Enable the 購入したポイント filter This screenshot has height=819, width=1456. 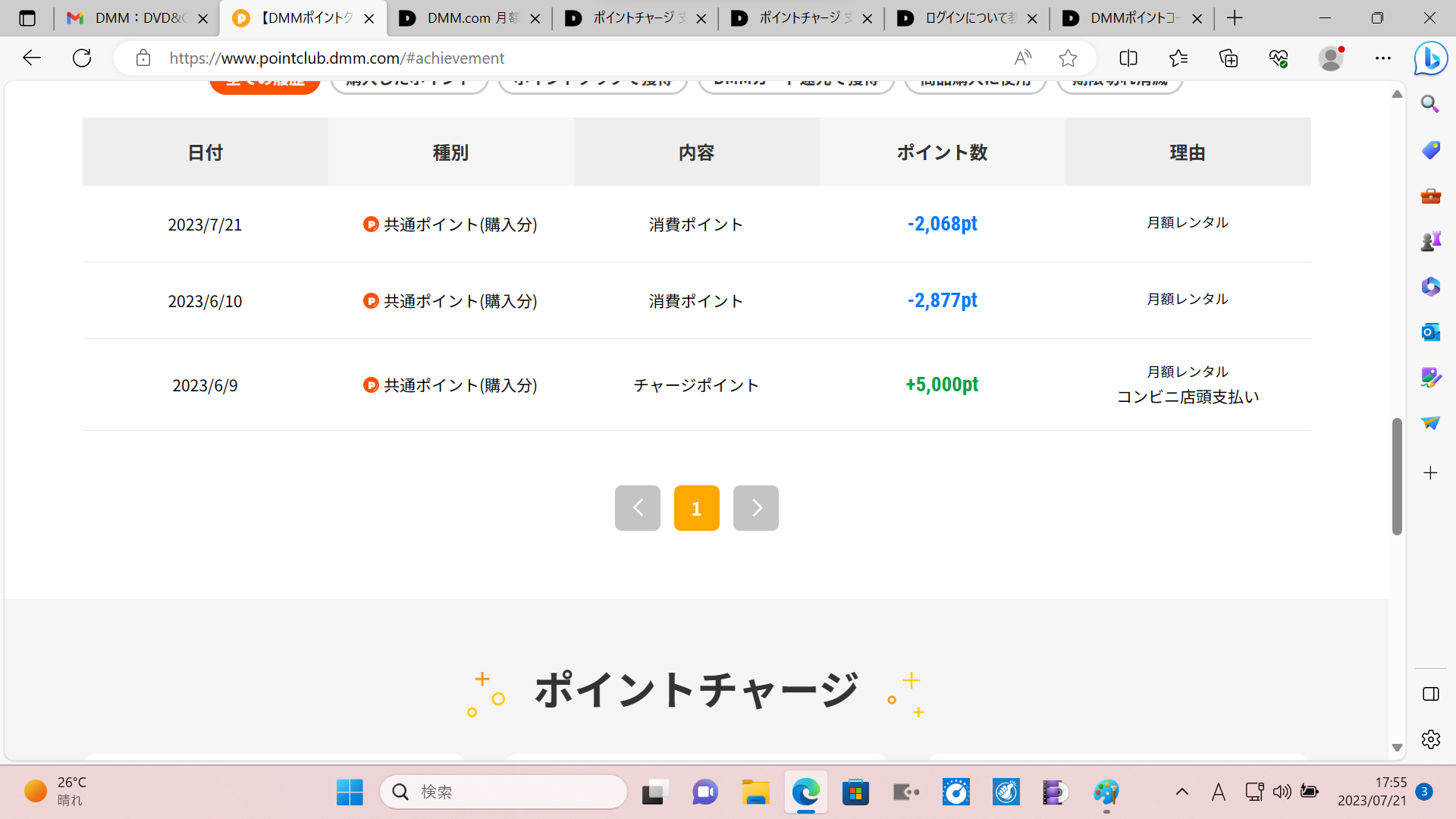[x=409, y=82]
